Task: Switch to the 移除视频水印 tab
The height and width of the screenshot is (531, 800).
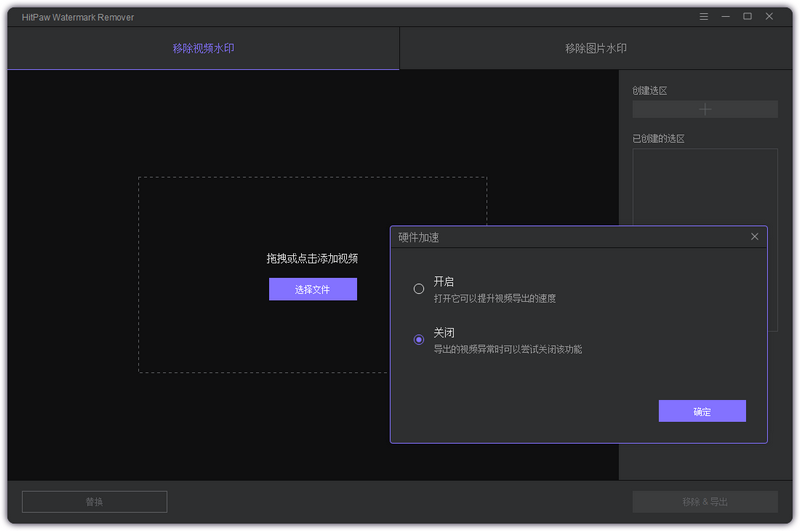Action: 203,48
